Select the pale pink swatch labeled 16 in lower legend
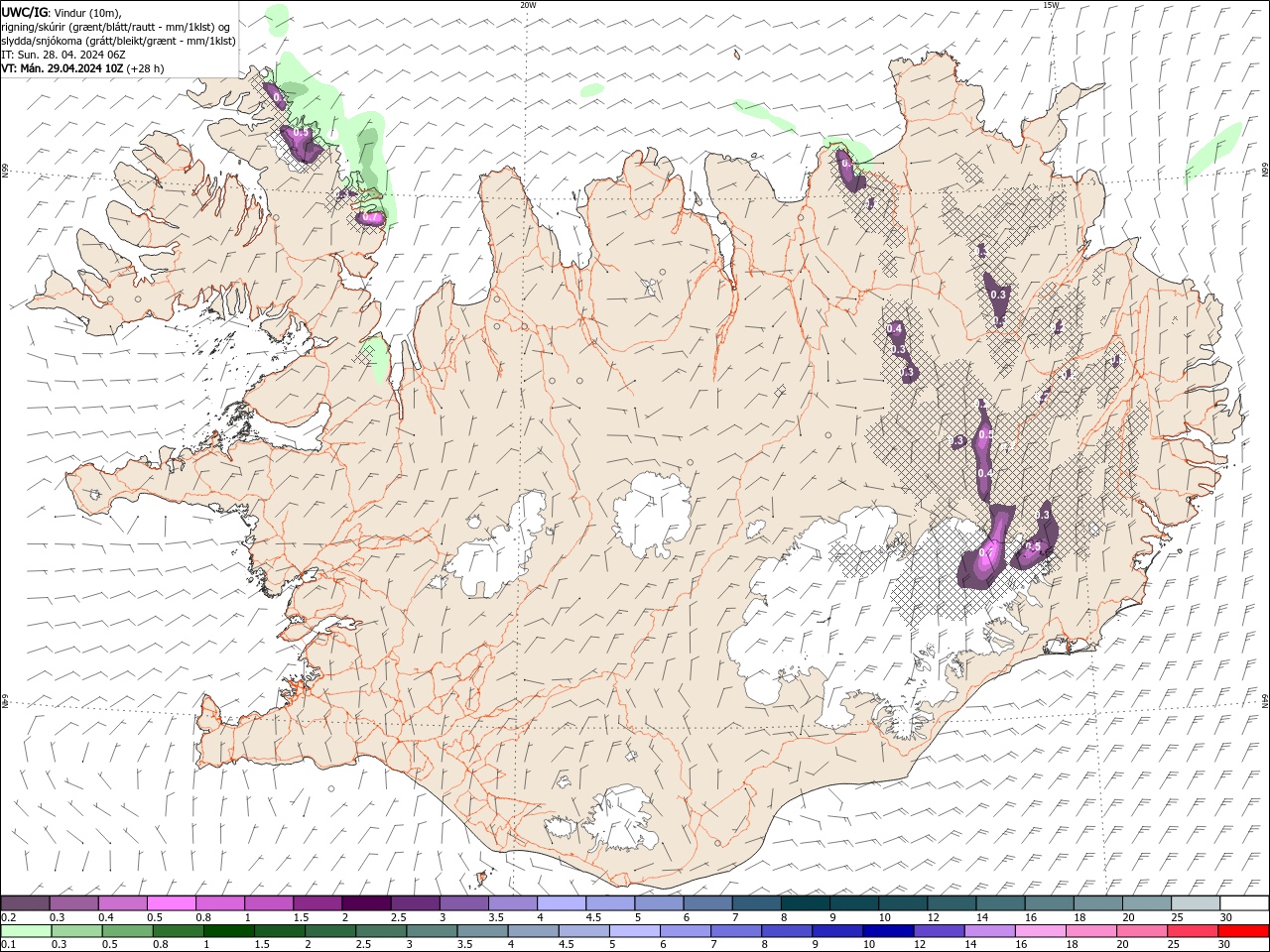 (1039, 930)
